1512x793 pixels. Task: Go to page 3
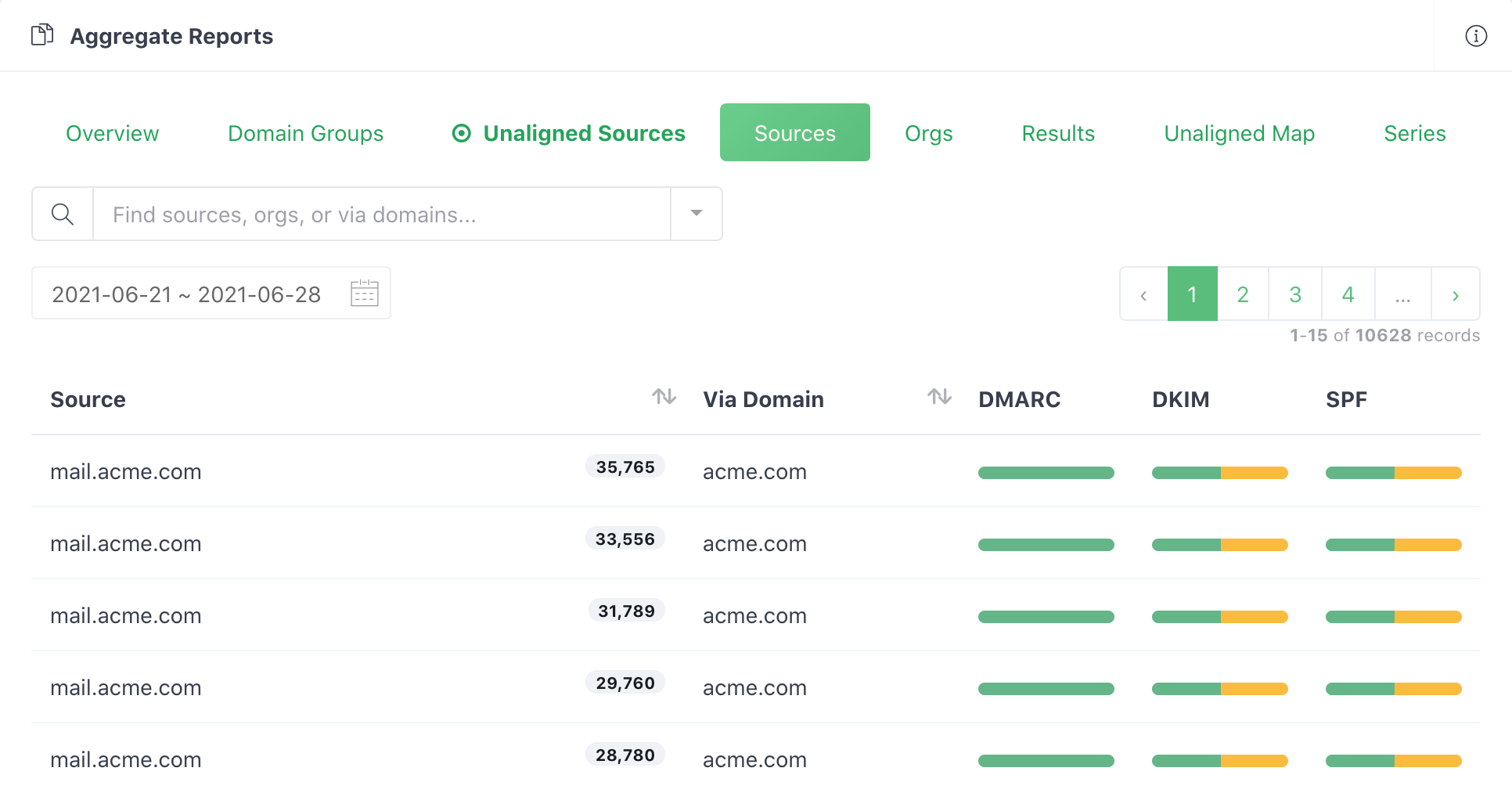click(x=1295, y=294)
